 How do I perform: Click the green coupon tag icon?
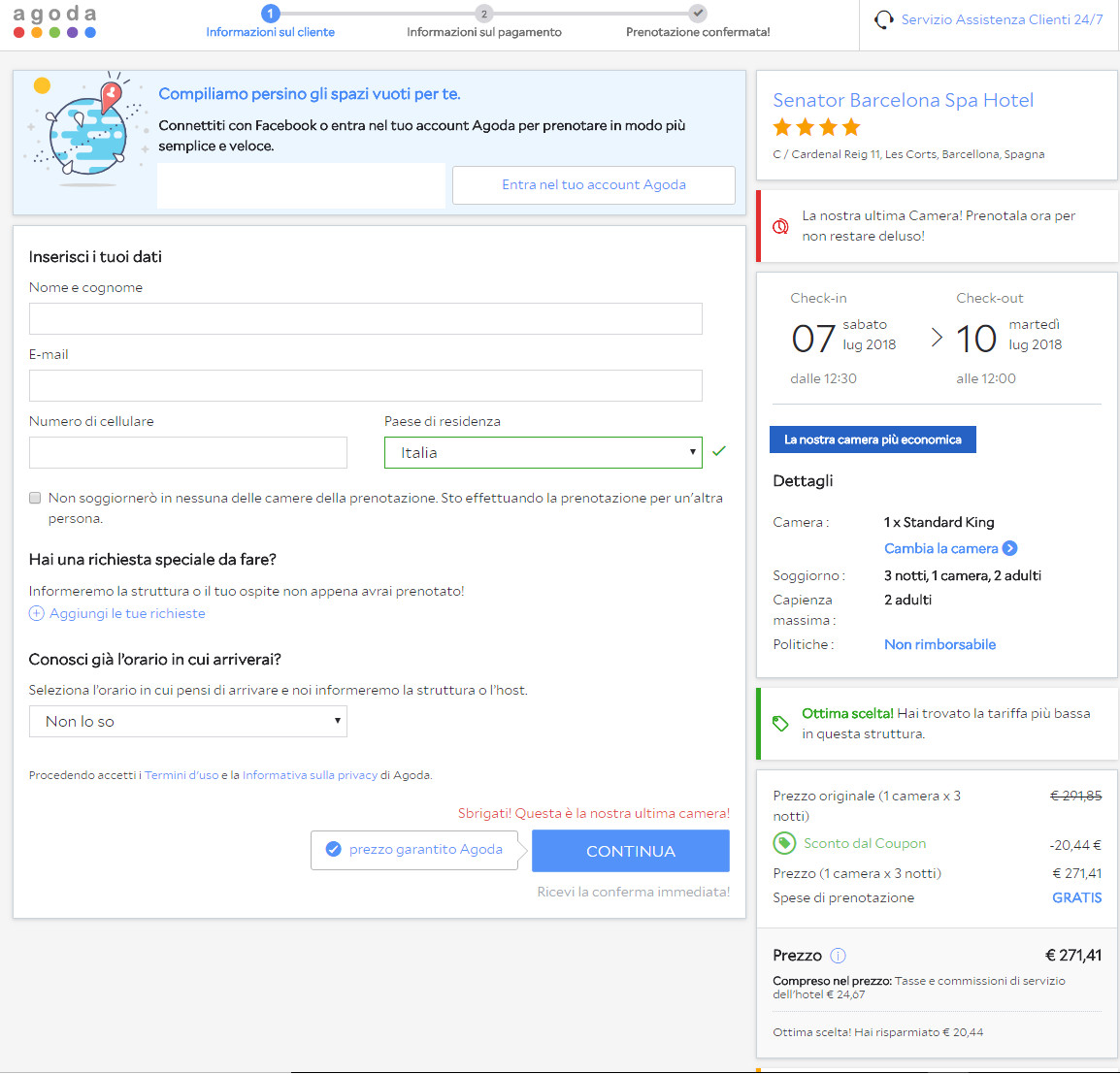tap(784, 843)
